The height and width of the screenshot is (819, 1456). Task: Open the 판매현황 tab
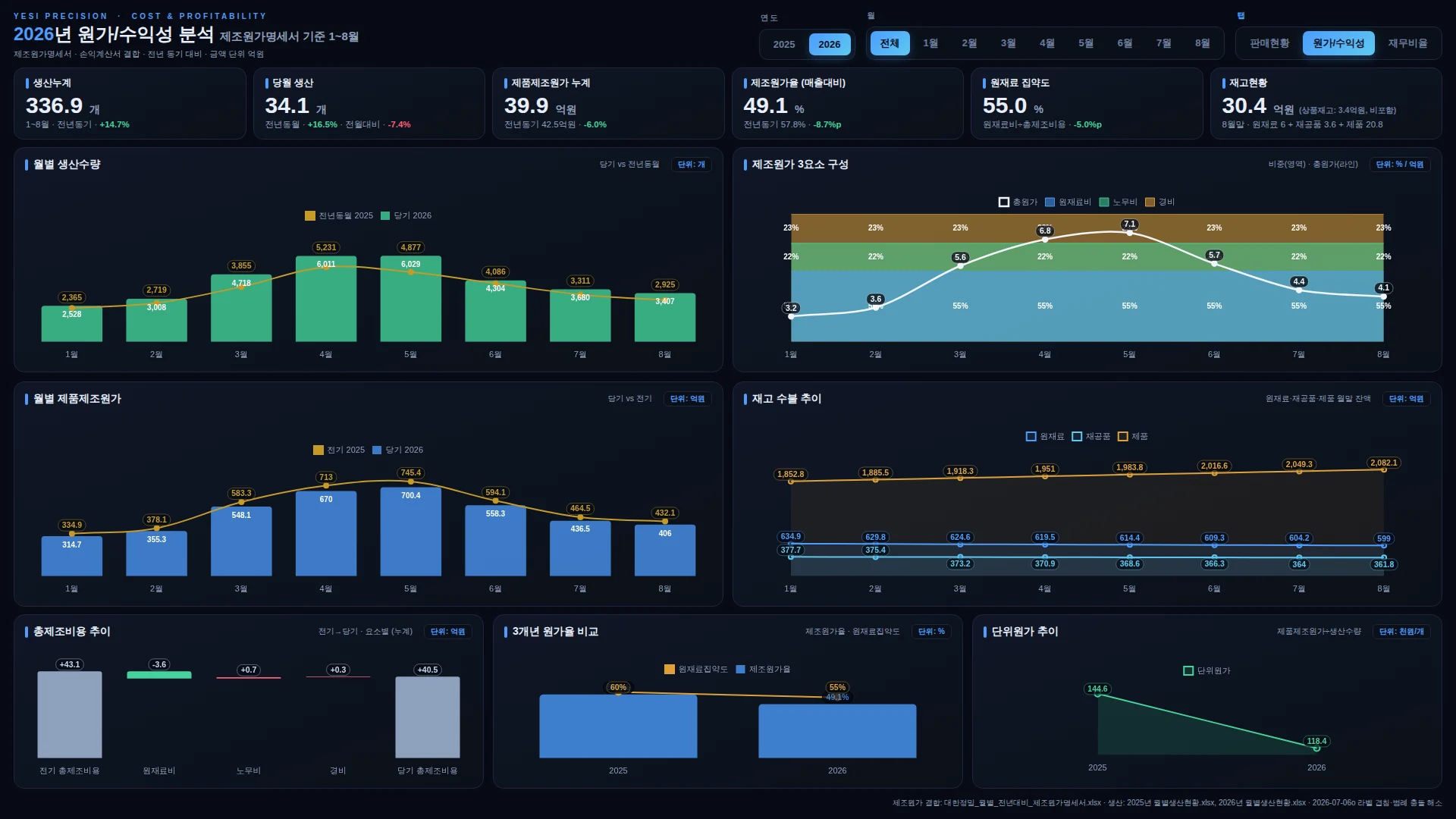[x=1269, y=43]
